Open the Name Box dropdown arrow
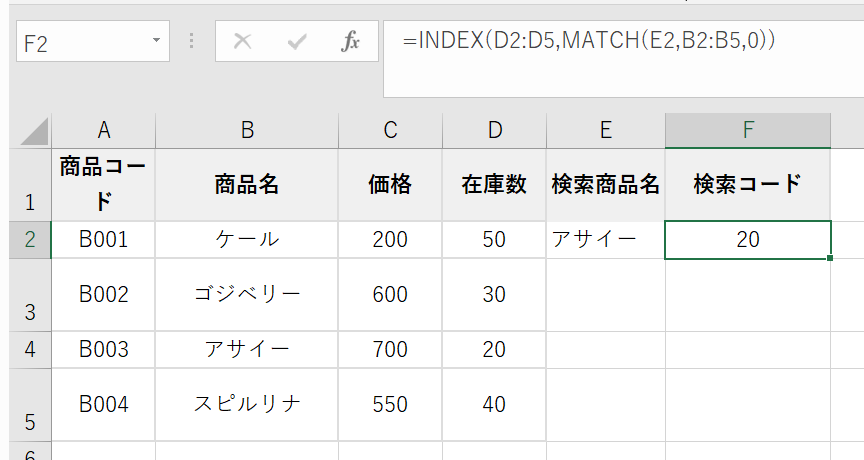This screenshot has height=460, width=864. click(157, 42)
